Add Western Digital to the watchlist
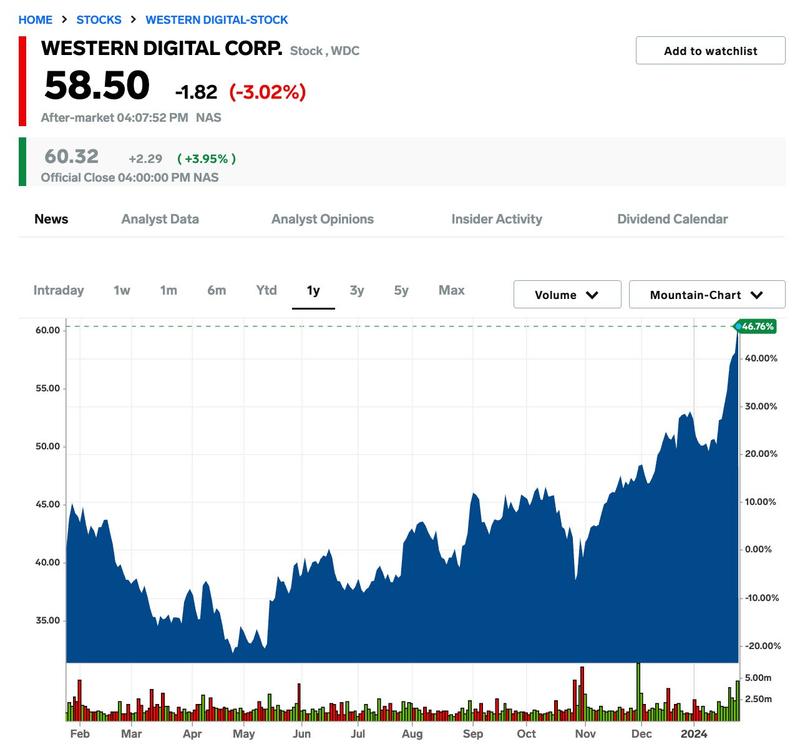This screenshot has height=754, width=800. click(x=712, y=51)
